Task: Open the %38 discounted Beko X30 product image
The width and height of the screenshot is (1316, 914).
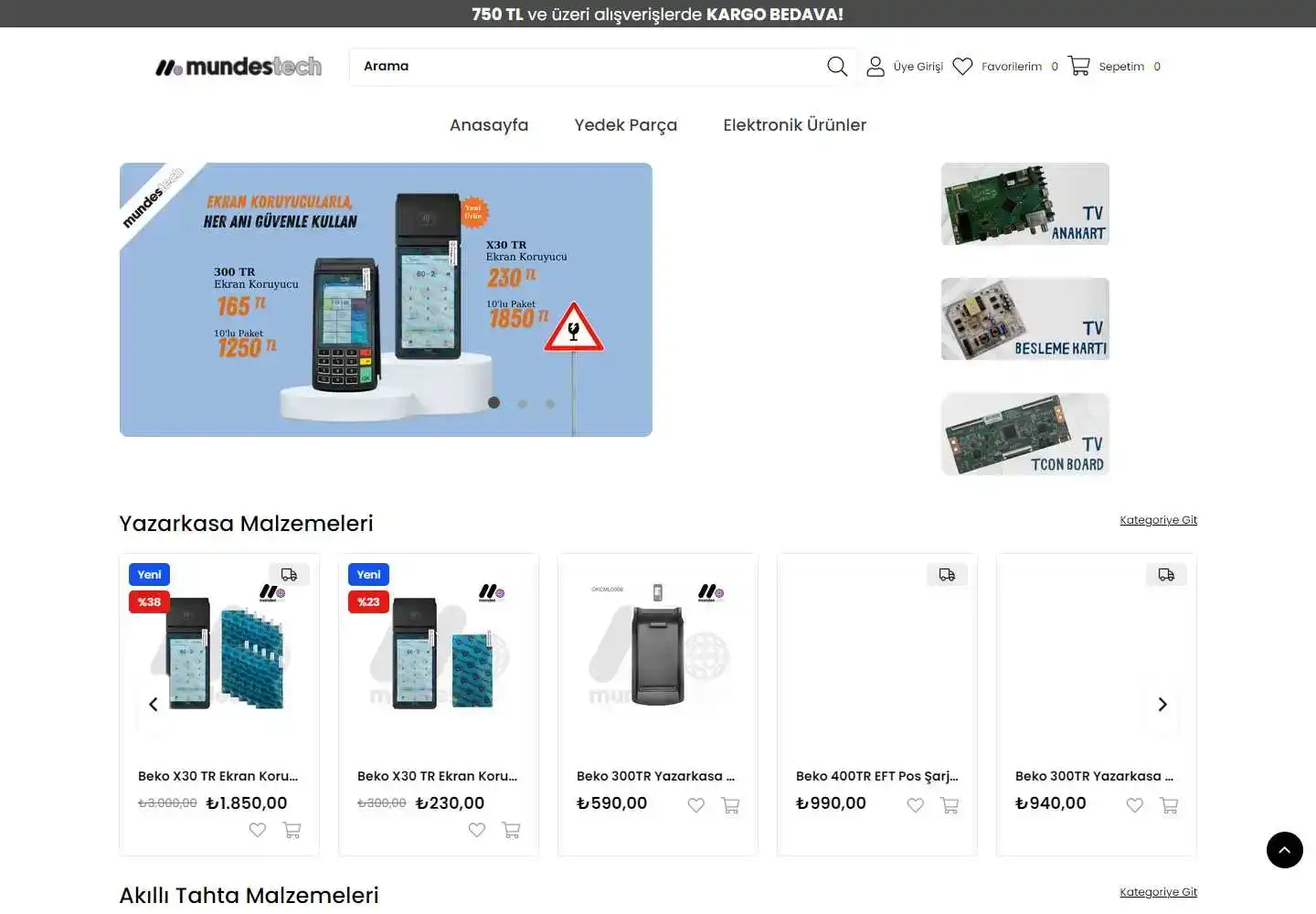Action: point(219,654)
